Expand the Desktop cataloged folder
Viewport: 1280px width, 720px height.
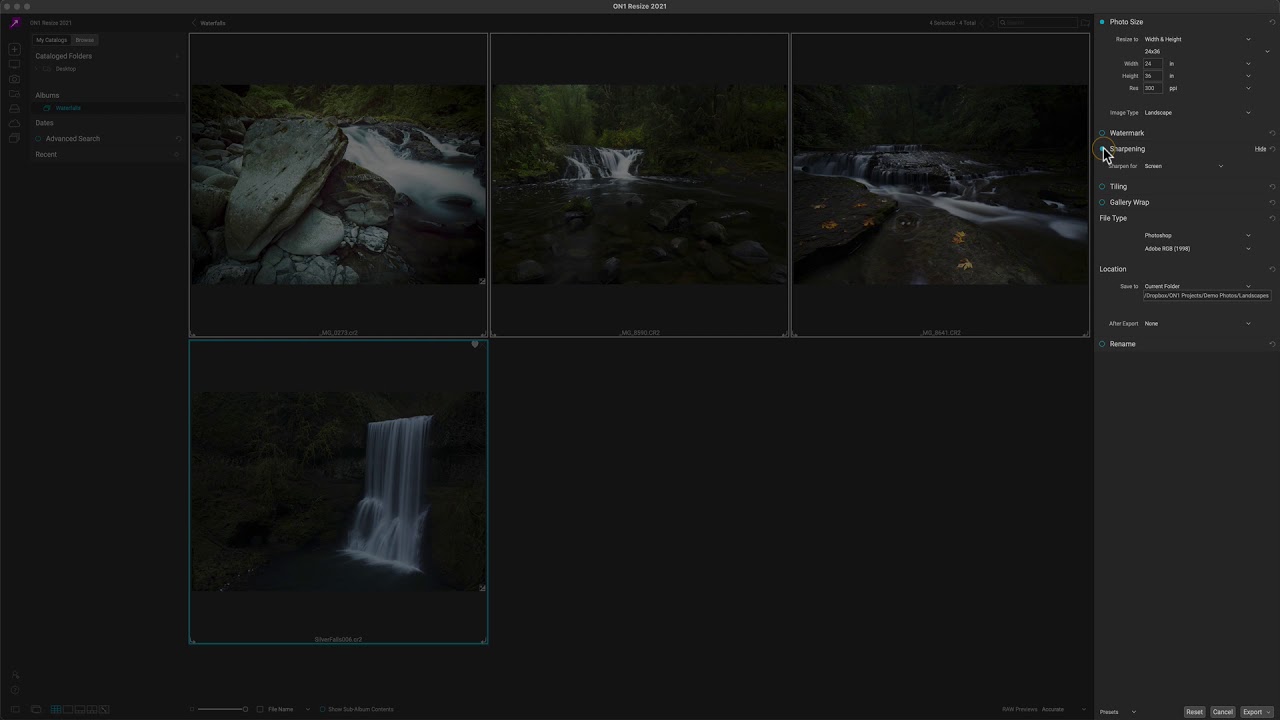[37, 69]
